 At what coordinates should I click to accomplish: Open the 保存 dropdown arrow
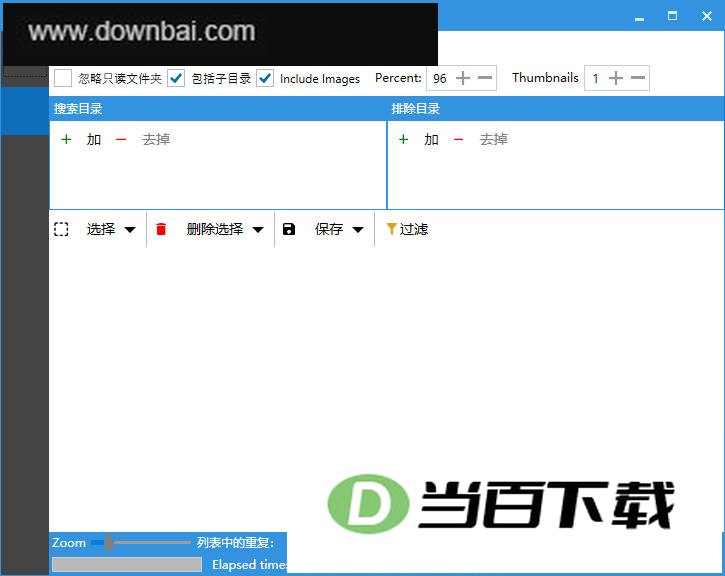[x=358, y=230]
